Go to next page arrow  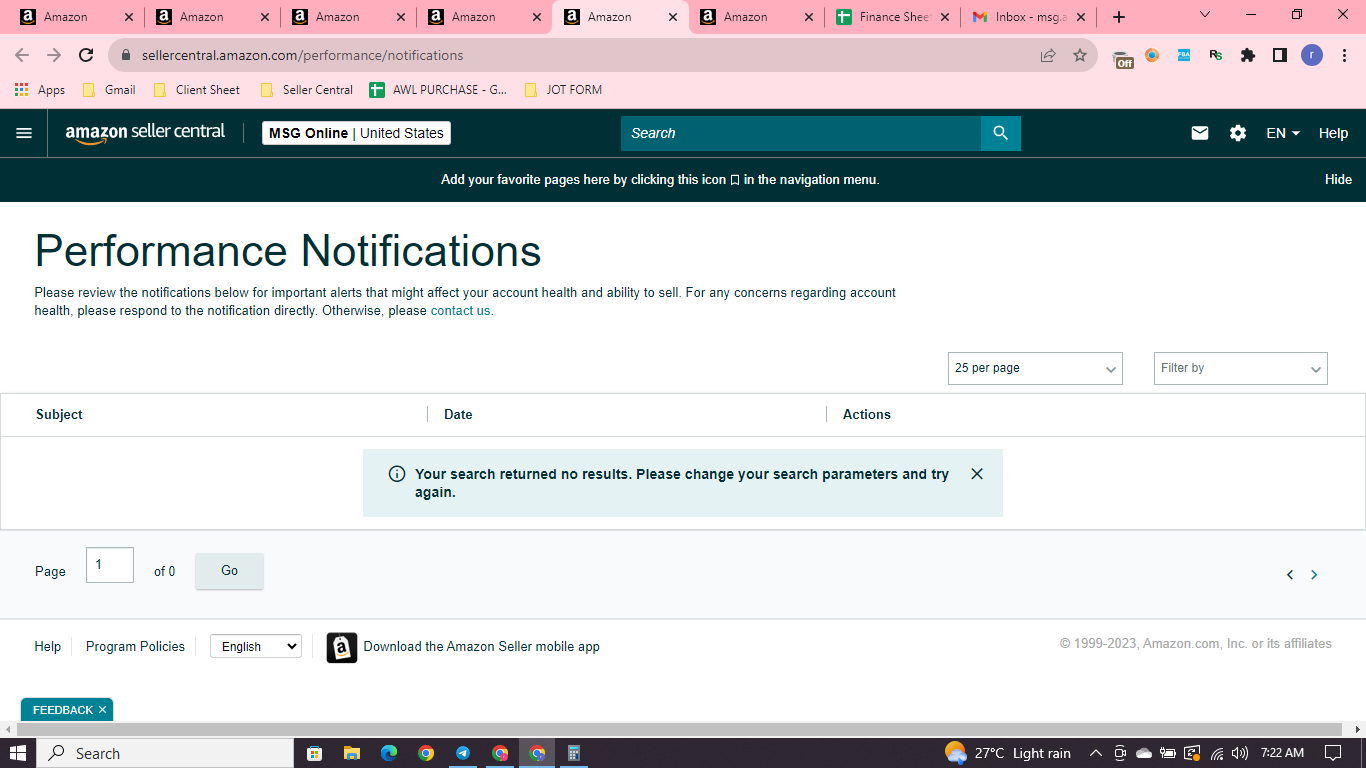pos(1314,575)
